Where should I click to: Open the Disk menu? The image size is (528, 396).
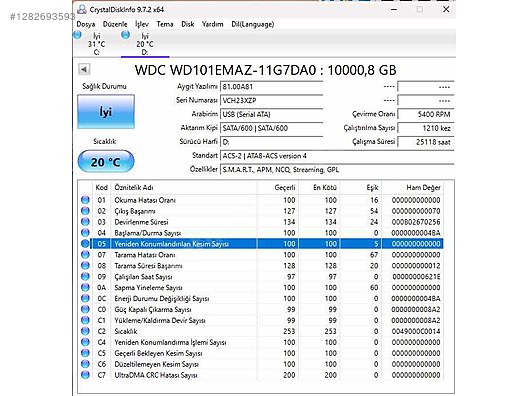point(188,24)
